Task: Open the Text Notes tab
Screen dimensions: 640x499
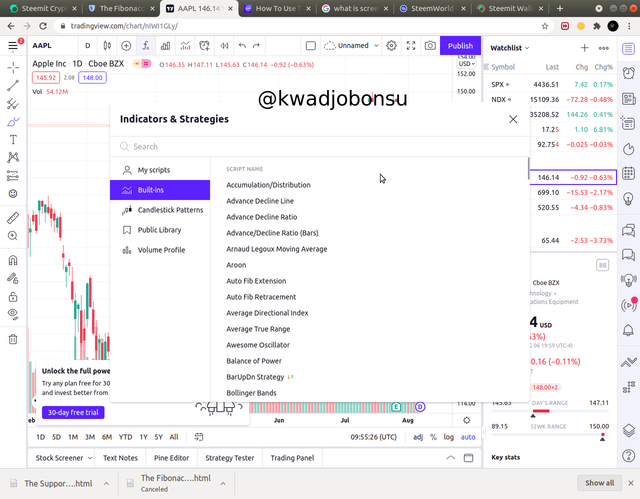Action: 120,458
